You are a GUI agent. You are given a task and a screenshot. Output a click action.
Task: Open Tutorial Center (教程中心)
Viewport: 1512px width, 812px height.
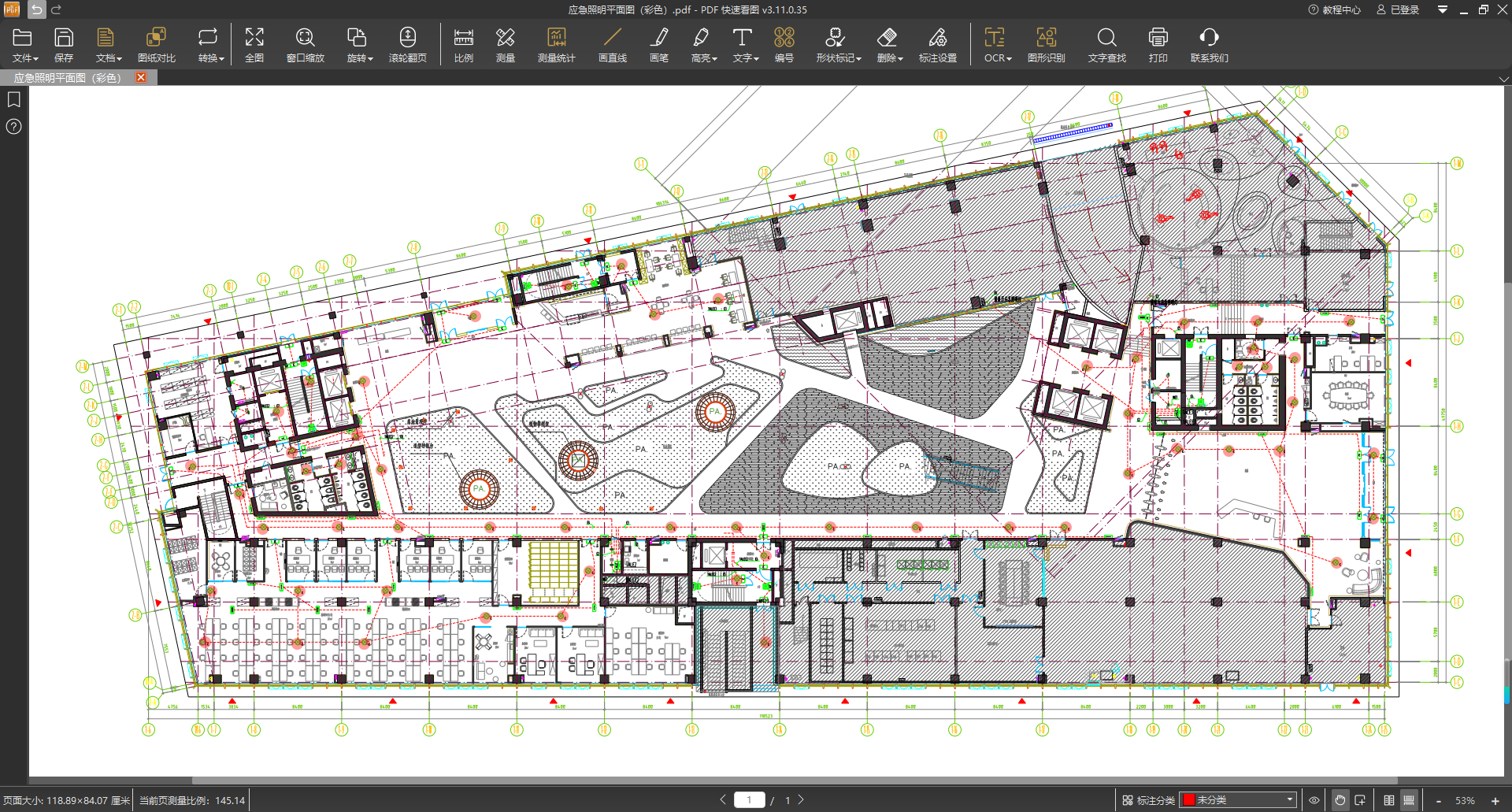[x=1335, y=9]
